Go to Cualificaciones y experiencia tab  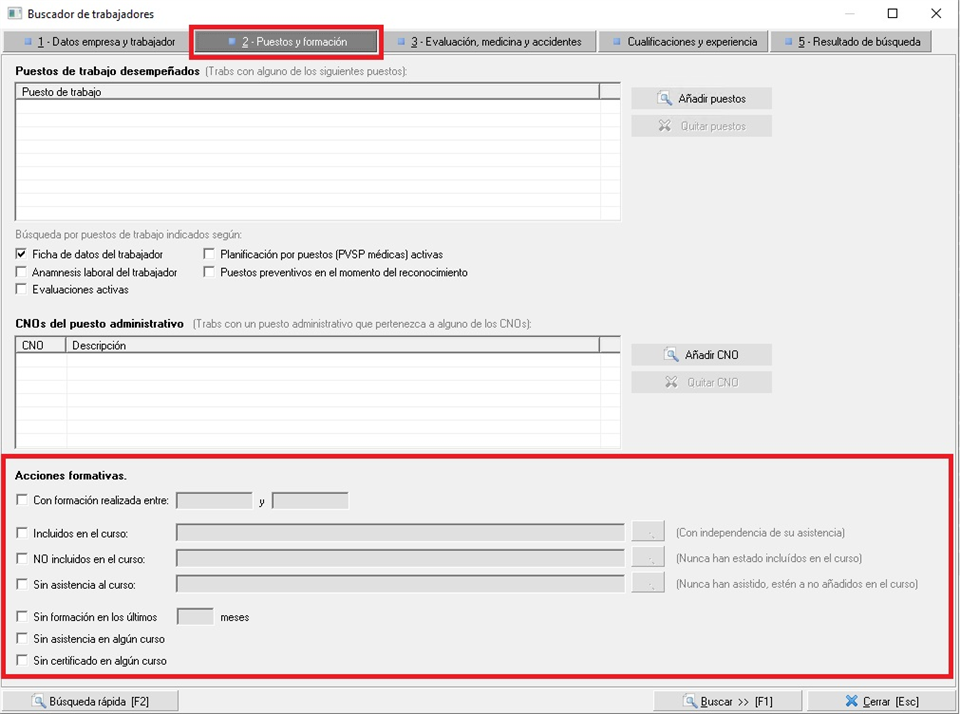pos(684,42)
